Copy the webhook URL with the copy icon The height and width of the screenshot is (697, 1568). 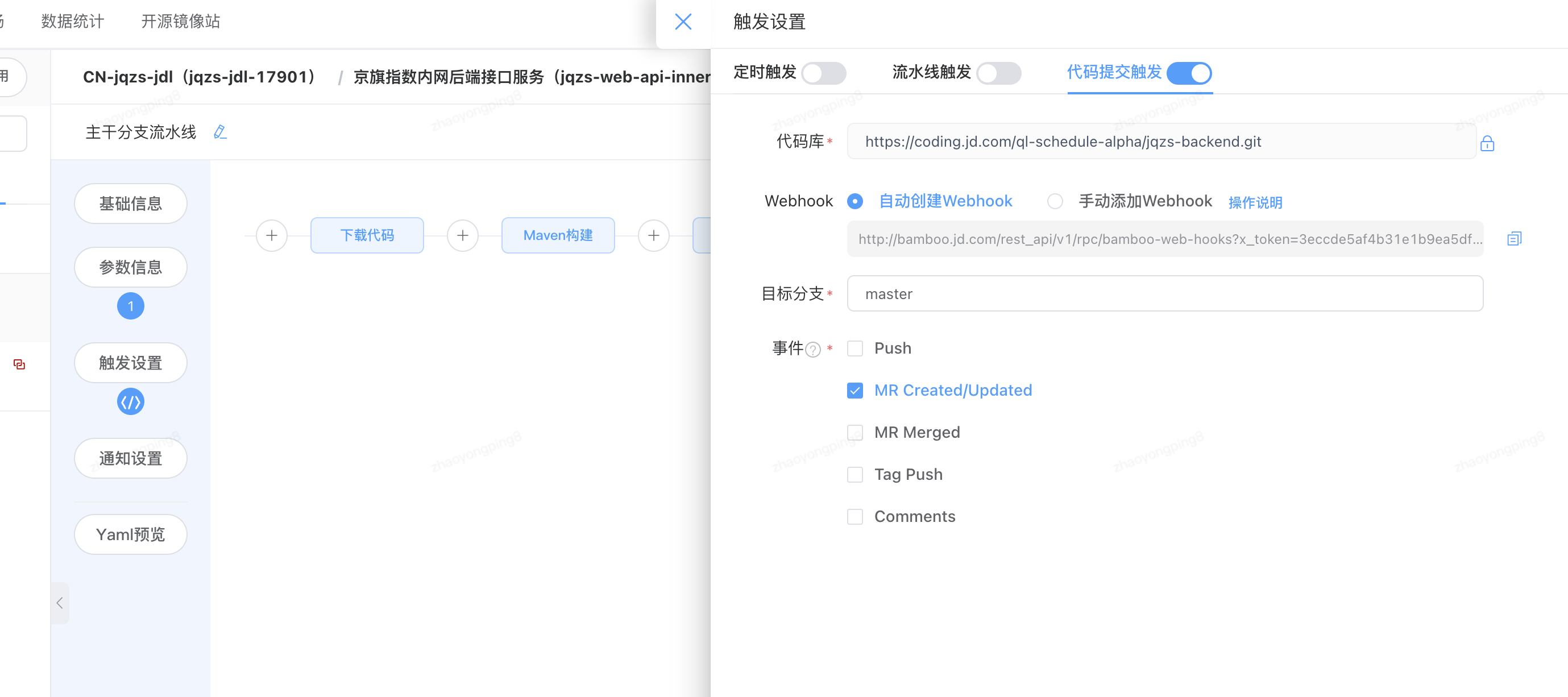(1514, 239)
